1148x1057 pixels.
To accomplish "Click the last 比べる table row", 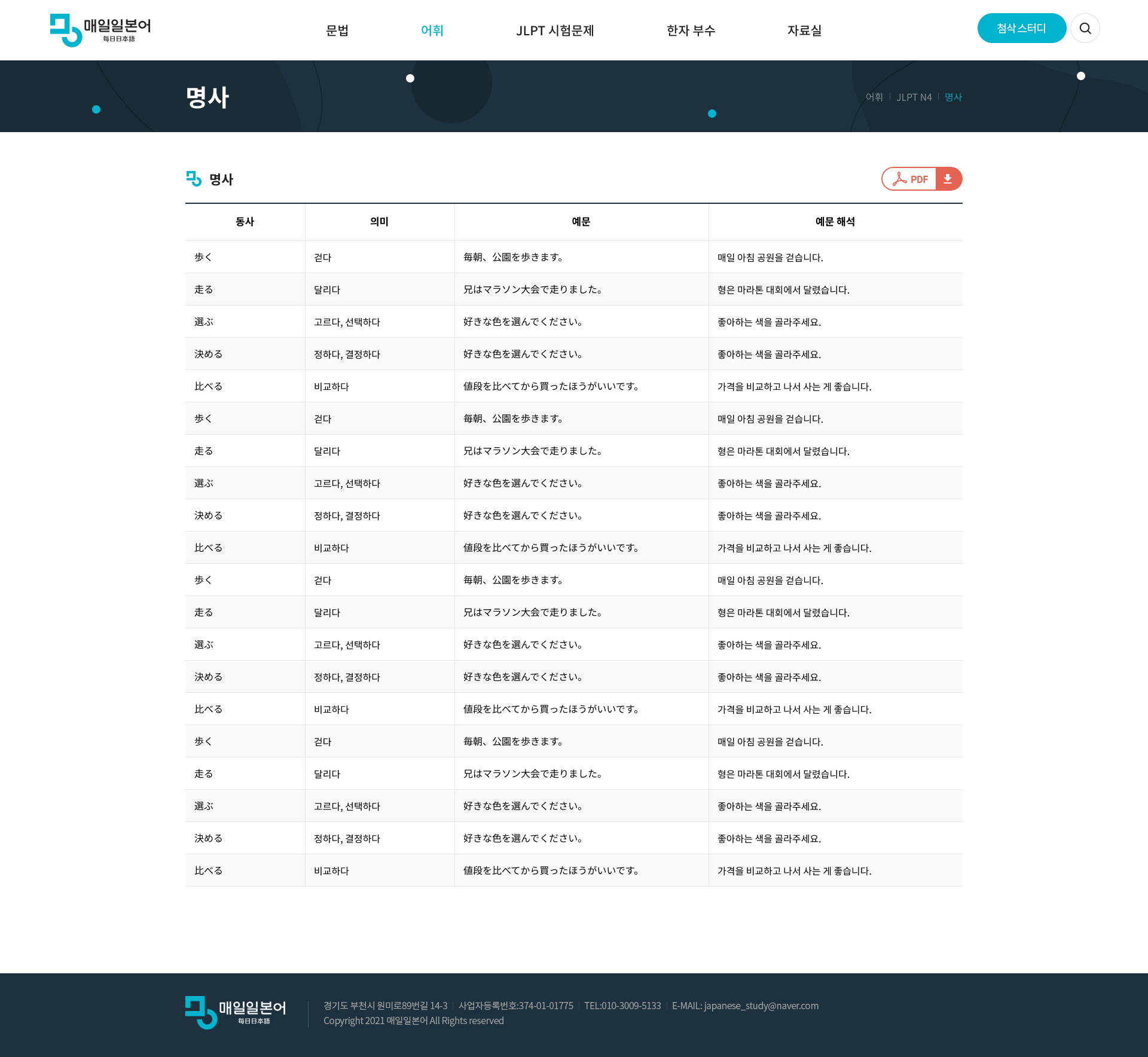I will [x=573, y=870].
